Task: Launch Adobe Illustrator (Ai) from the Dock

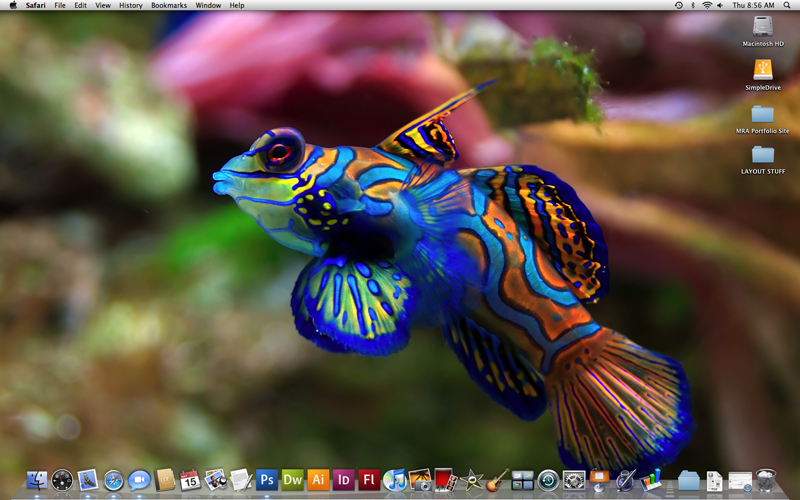Action: [318, 480]
